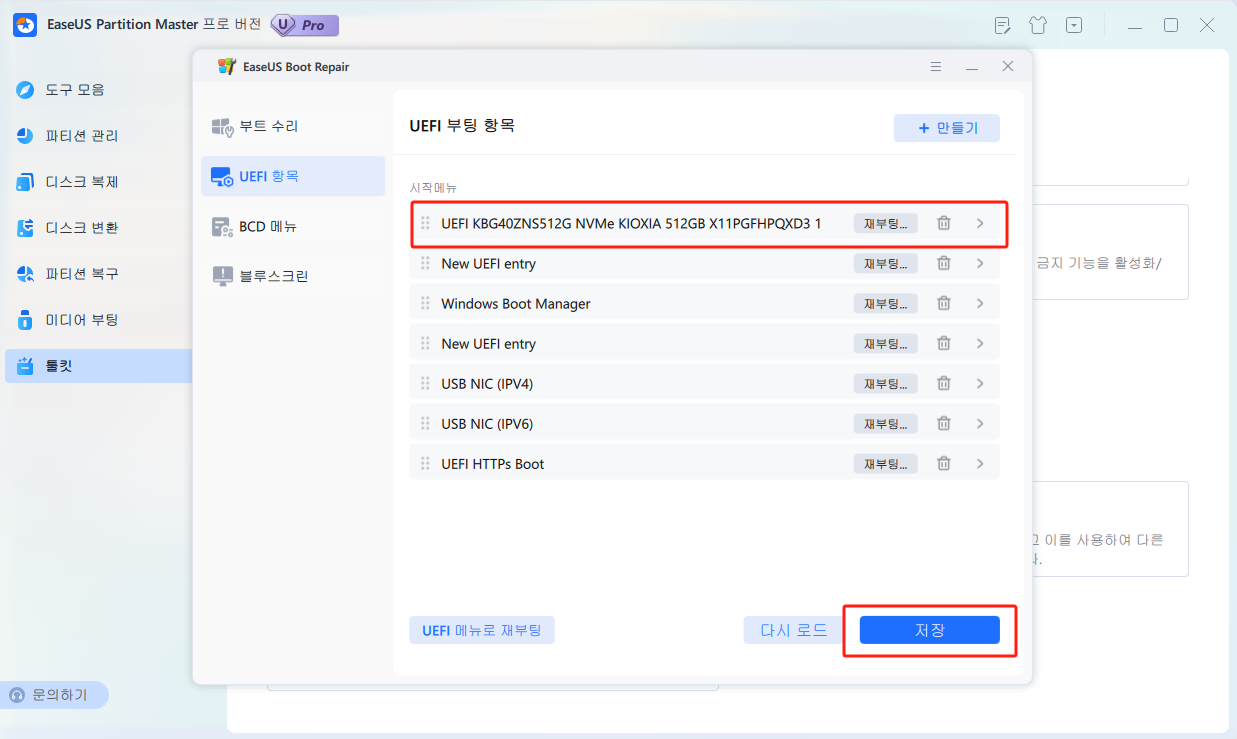
Task: Expand the USB NIC (IPV6) entry
Action: coord(980,423)
